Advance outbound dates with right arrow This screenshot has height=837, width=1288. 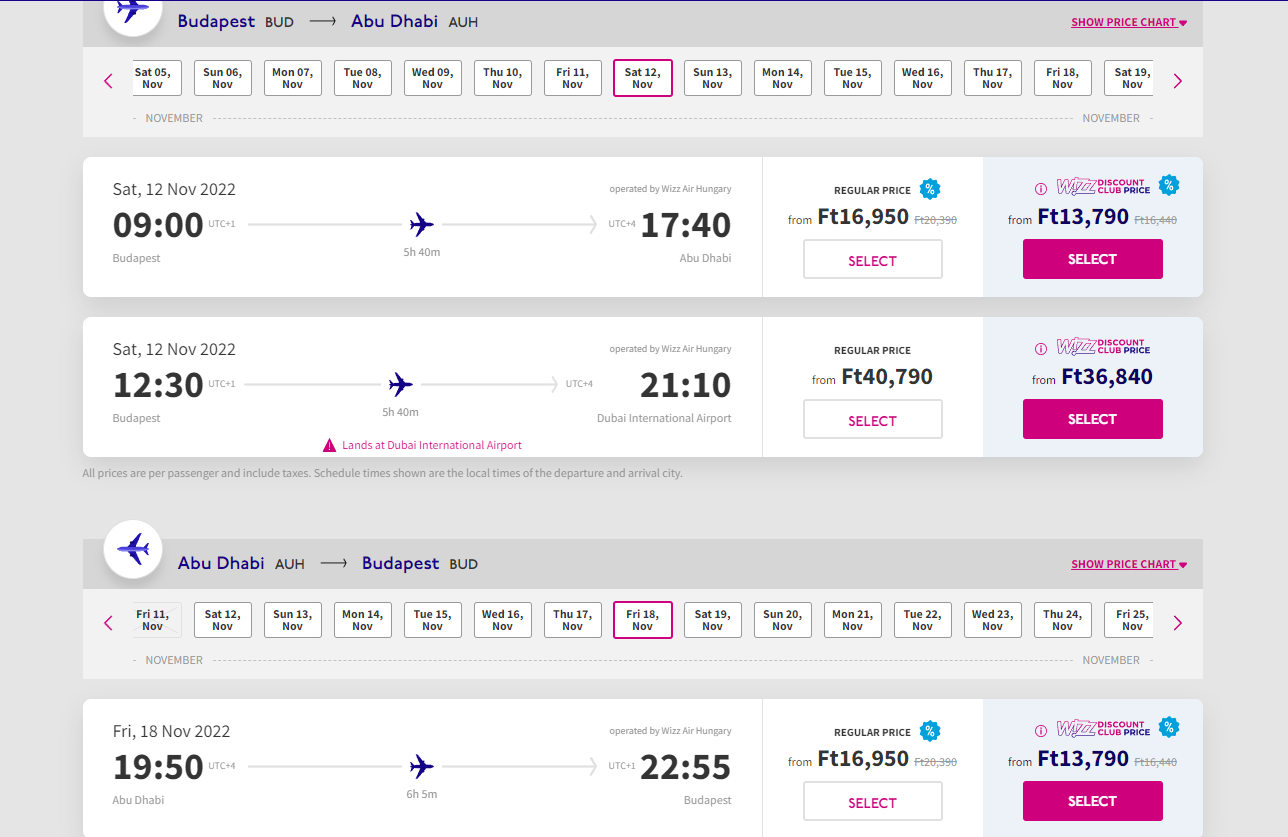point(1177,81)
